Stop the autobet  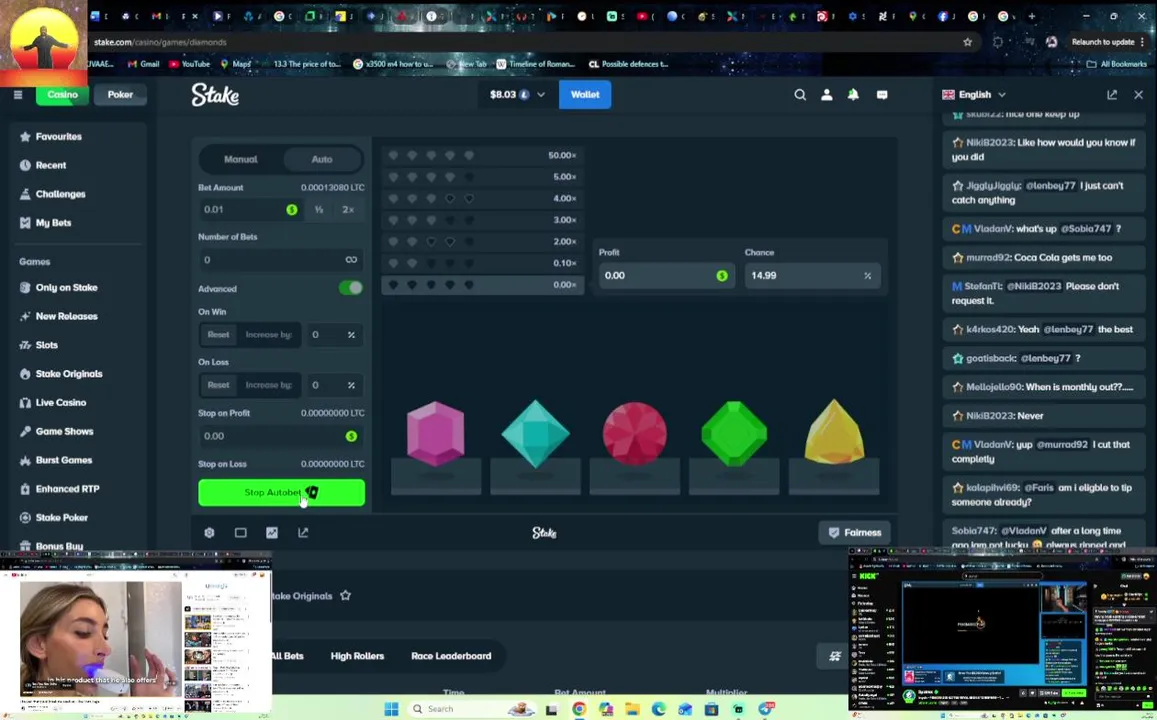click(281, 493)
